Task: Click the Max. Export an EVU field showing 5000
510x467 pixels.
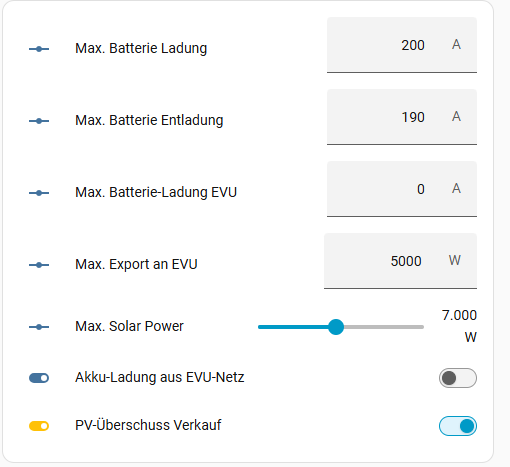Action: click(x=400, y=261)
